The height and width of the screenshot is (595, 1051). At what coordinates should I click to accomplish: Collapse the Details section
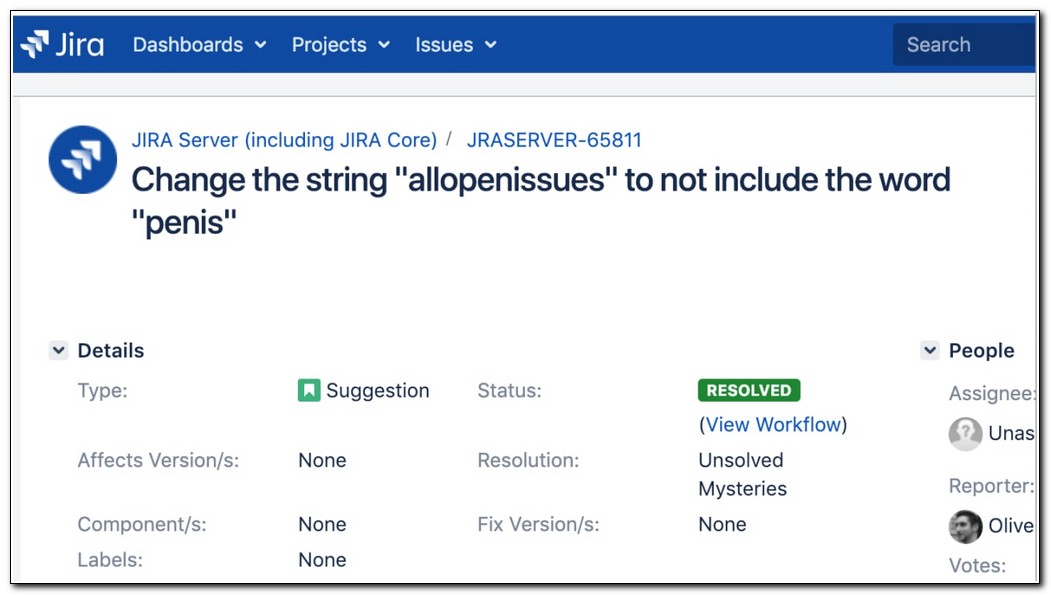[x=59, y=351]
